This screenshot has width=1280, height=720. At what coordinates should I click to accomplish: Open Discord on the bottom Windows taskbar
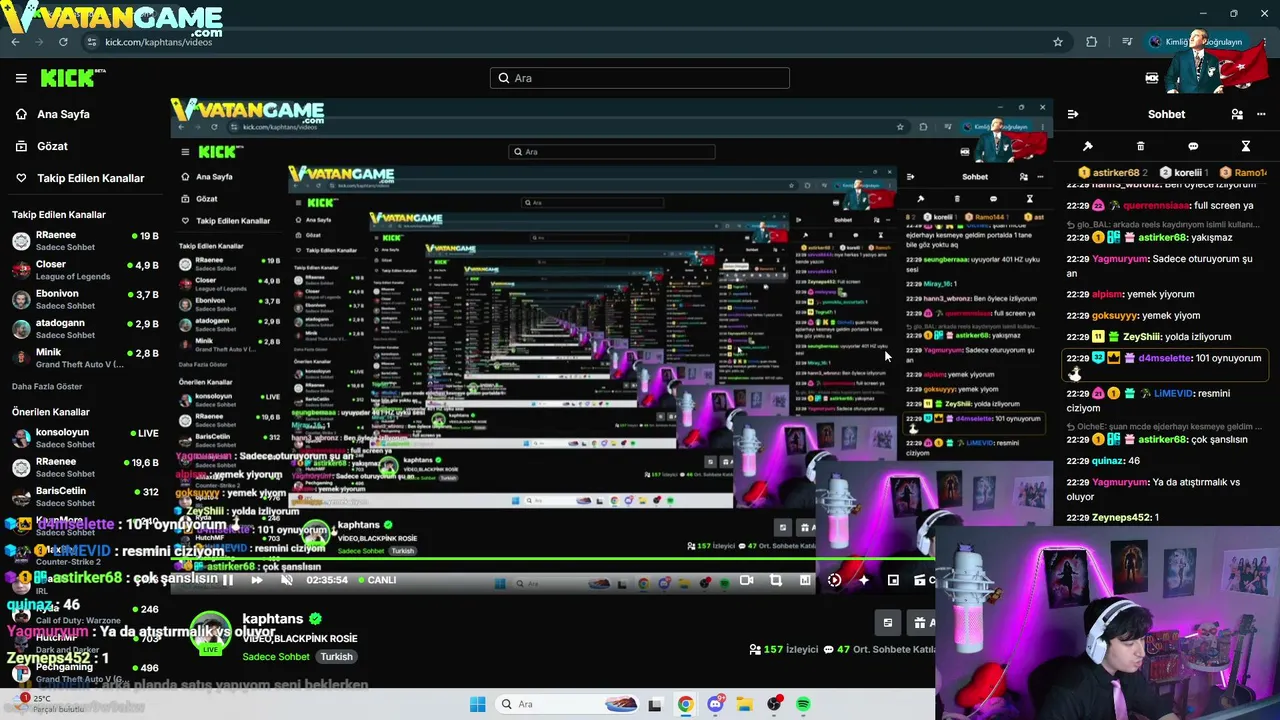715,704
